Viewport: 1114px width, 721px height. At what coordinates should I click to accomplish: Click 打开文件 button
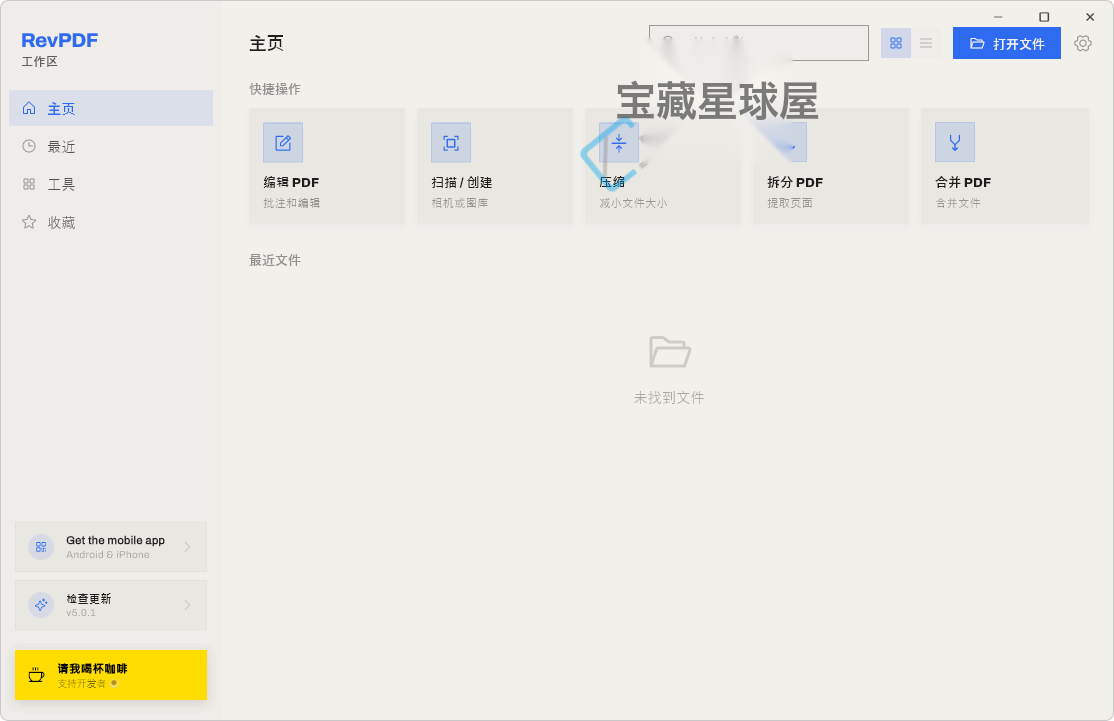click(1007, 43)
